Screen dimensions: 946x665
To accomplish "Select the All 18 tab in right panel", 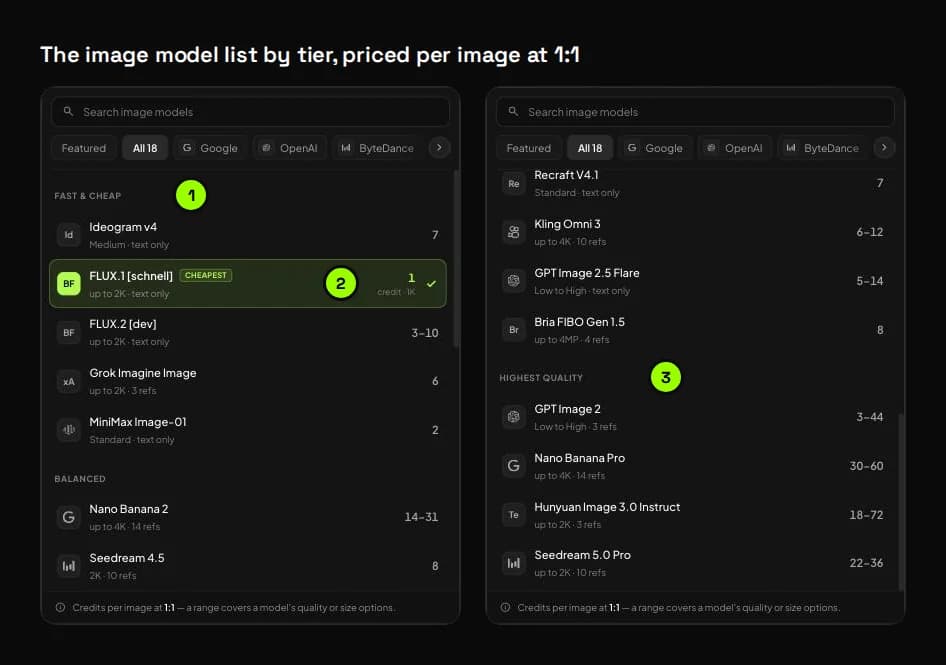I will 590,148.
